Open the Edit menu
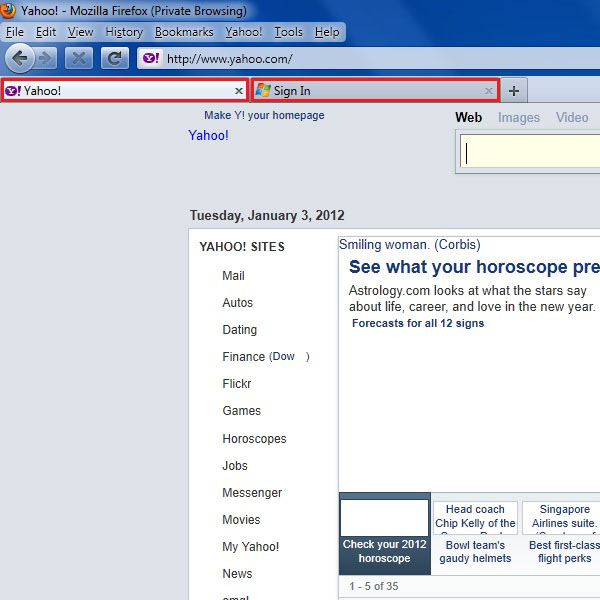The height and width of the screenshot is (600, 600). click(x=46, y=32)
